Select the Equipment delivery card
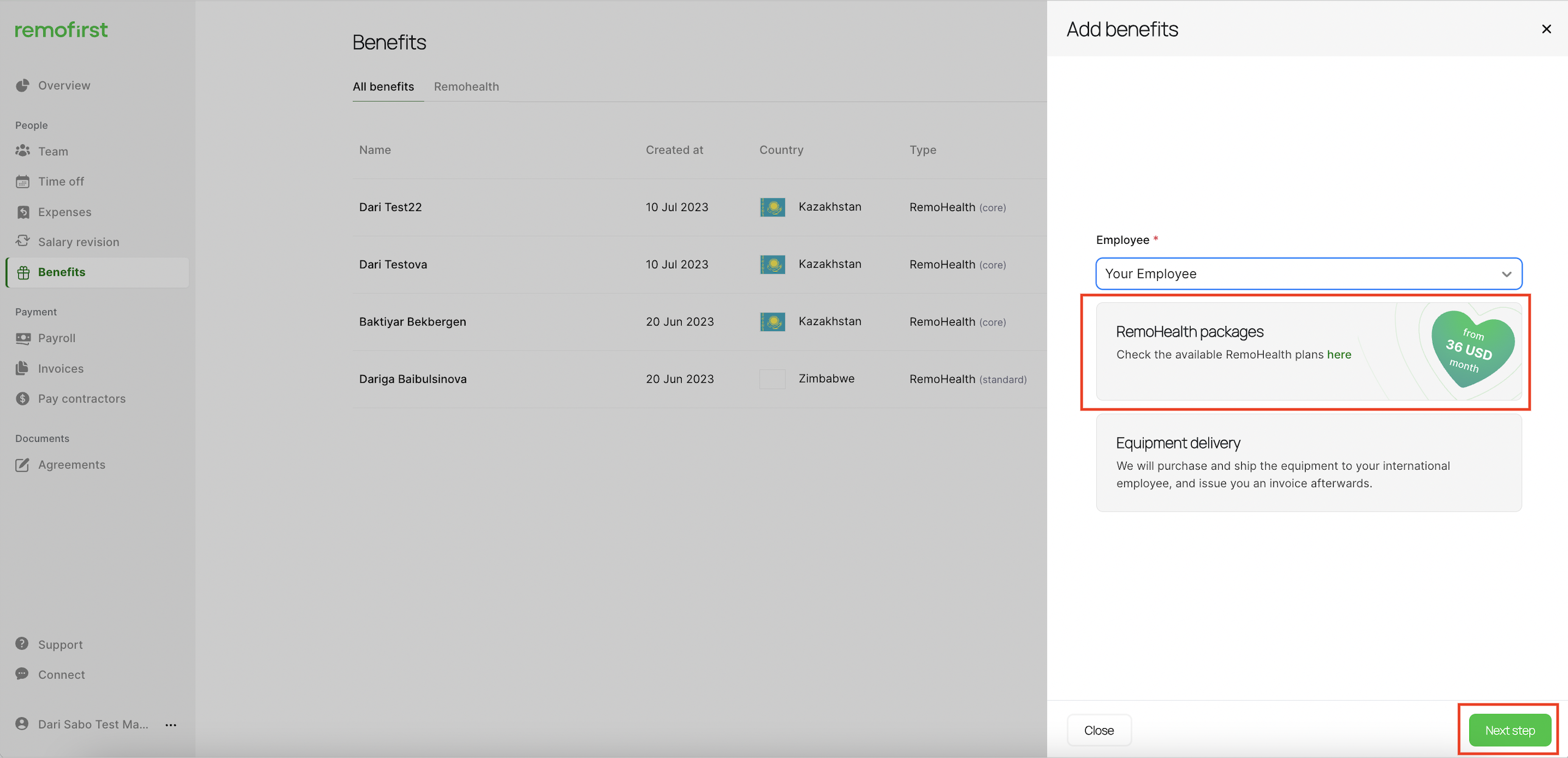Image resolution: width=1568 pixels, height=758 pixels. point(1309,462)
